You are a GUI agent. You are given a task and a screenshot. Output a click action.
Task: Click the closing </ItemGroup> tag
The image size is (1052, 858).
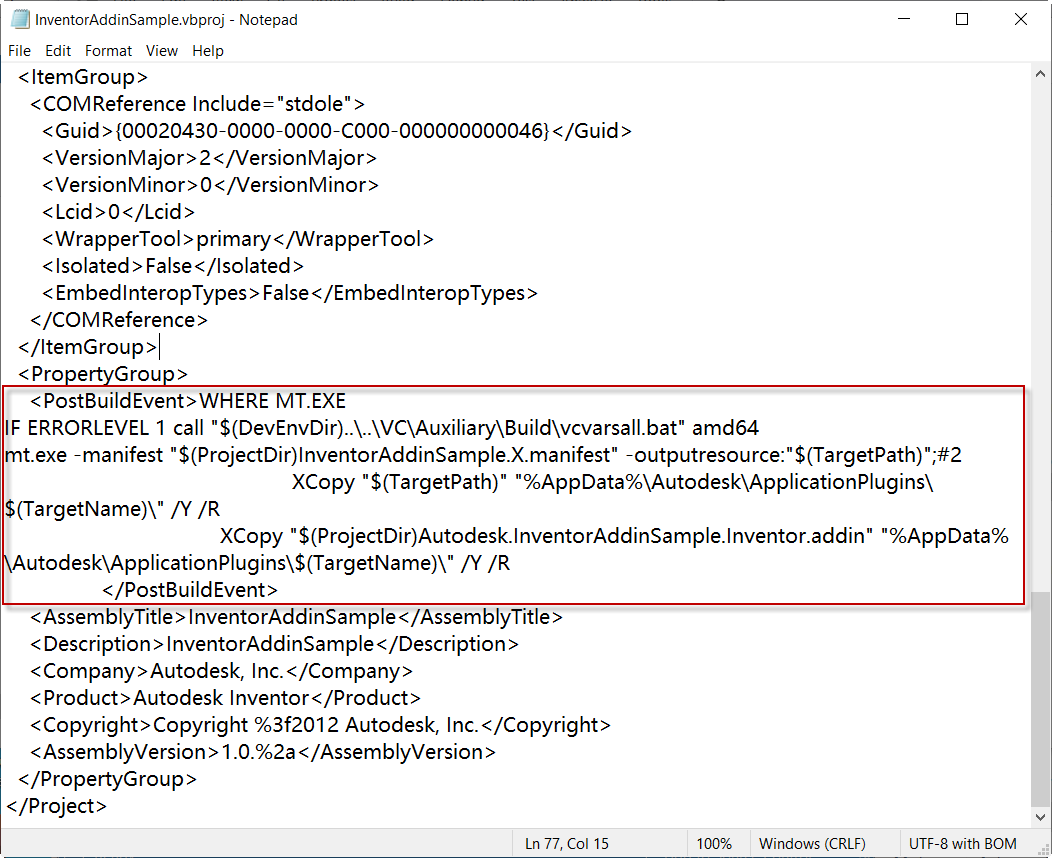click(87, 347)
